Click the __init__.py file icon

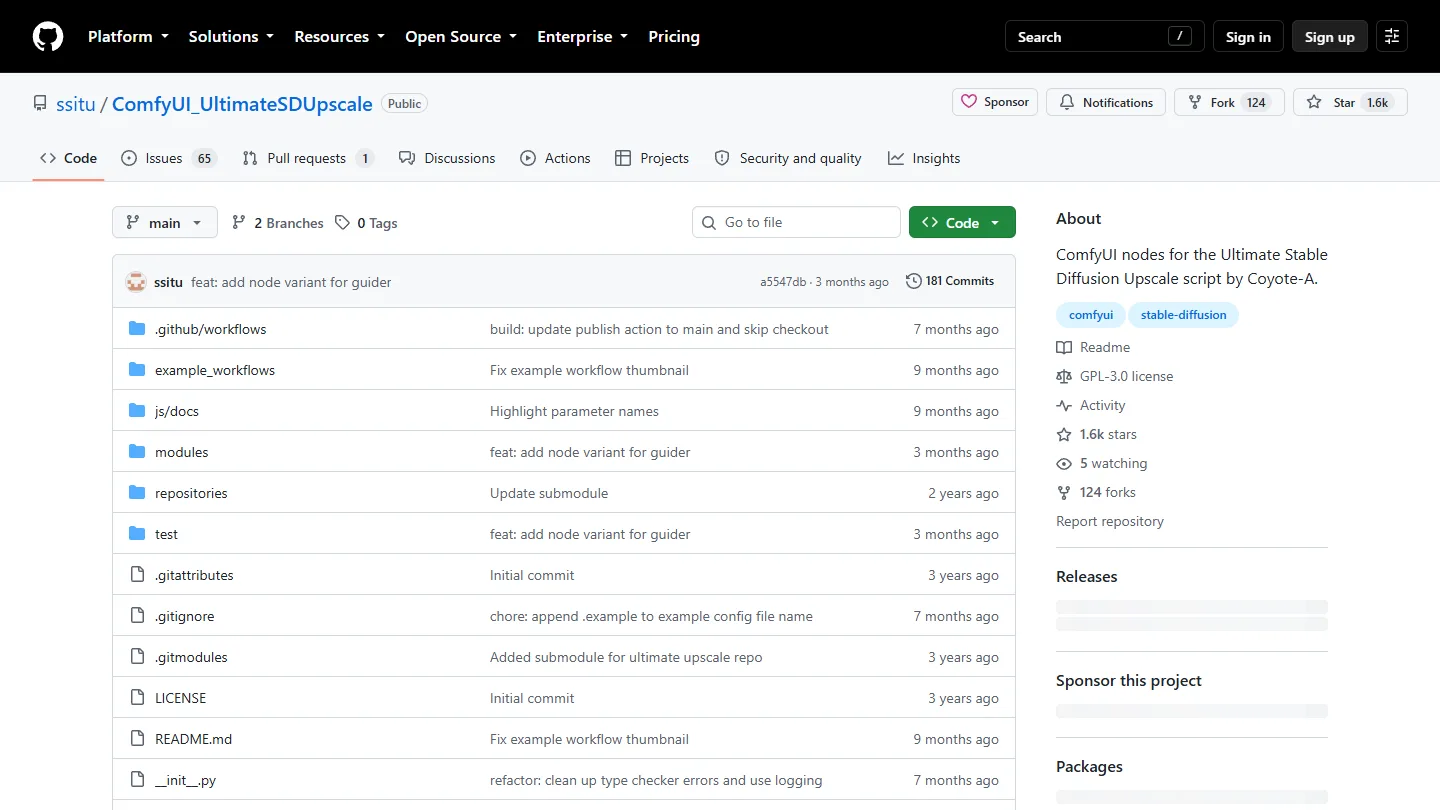tap(137, 780)
